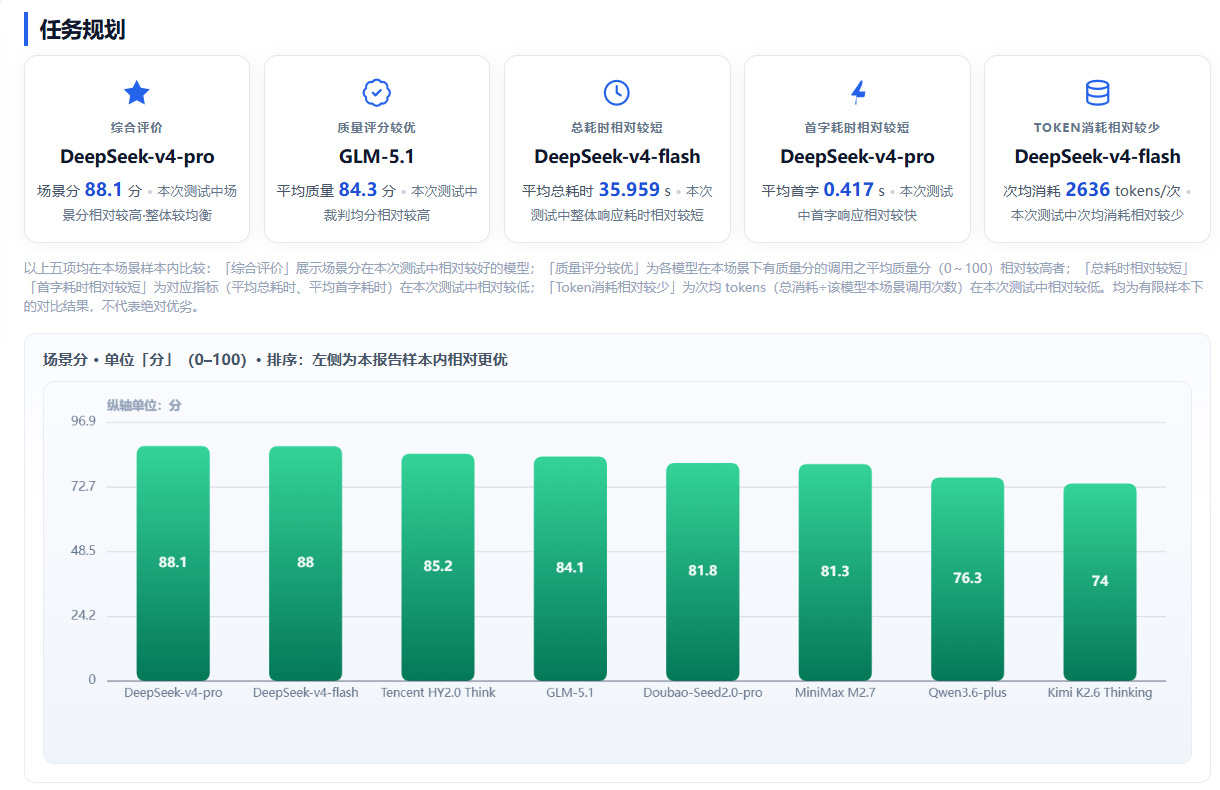This screenshot has width=1220, height=790.
Task: Click DeepSeek-v4-flash title in TOKEN card
Action: point(1097,157)
